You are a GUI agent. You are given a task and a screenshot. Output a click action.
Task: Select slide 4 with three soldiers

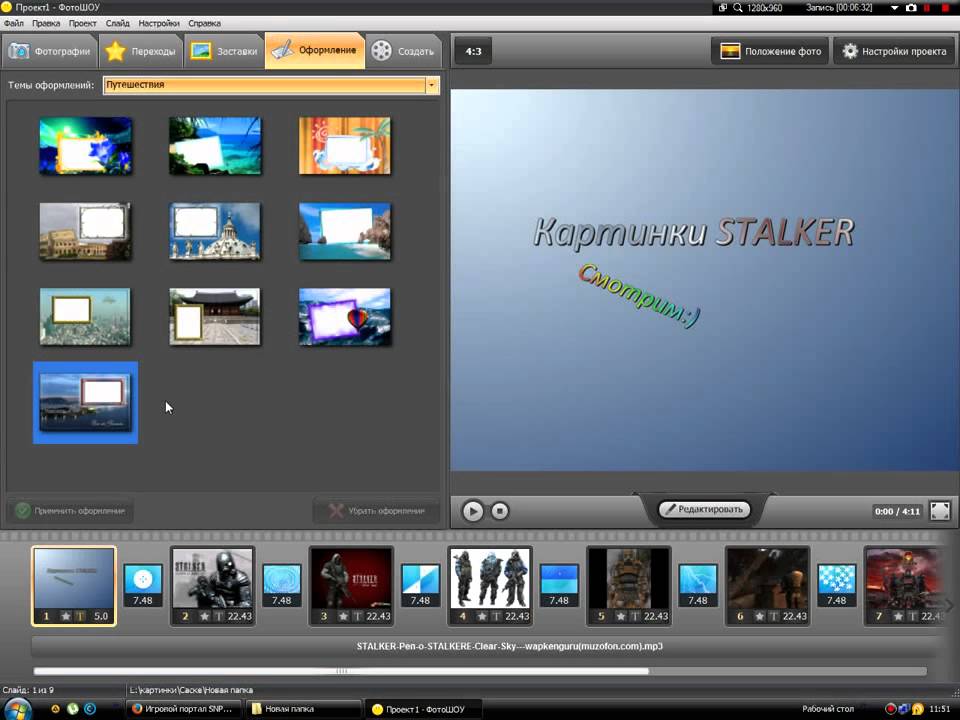click(490, 586)
